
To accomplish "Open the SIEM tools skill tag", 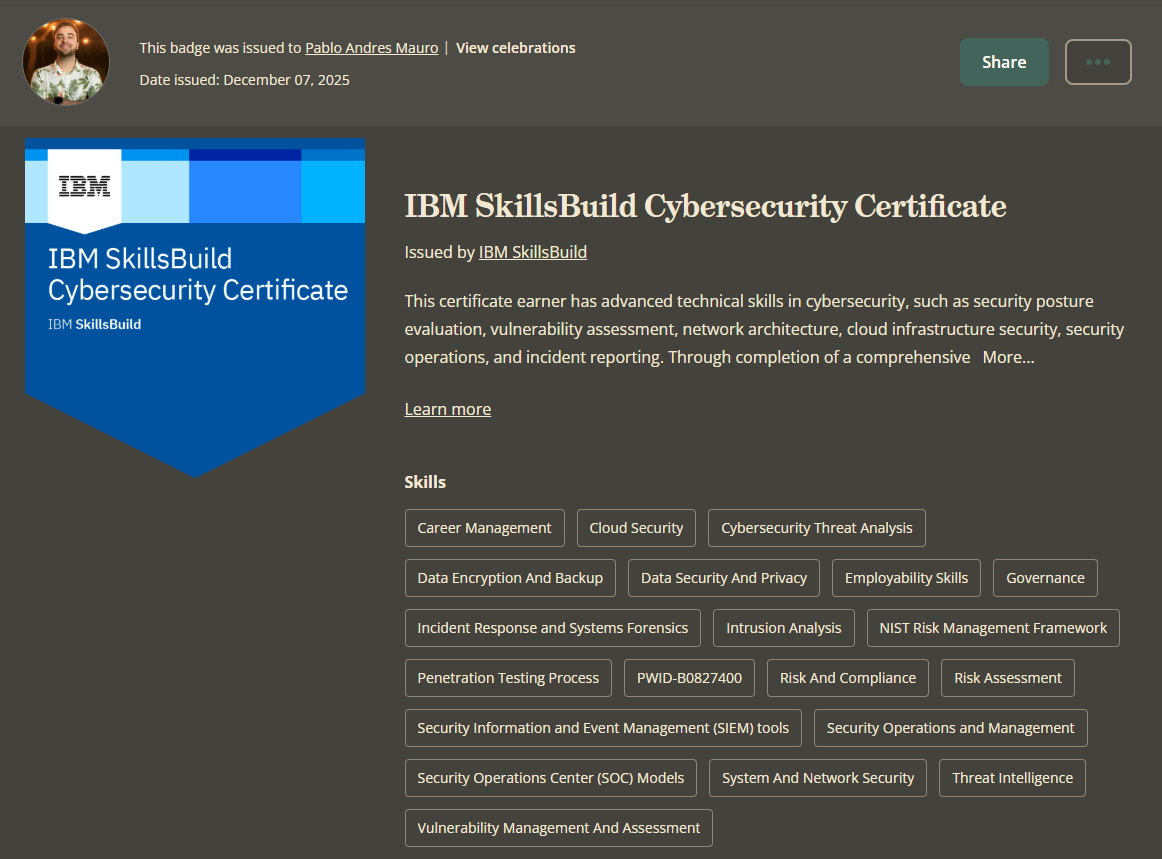I will tap(603, 728).
